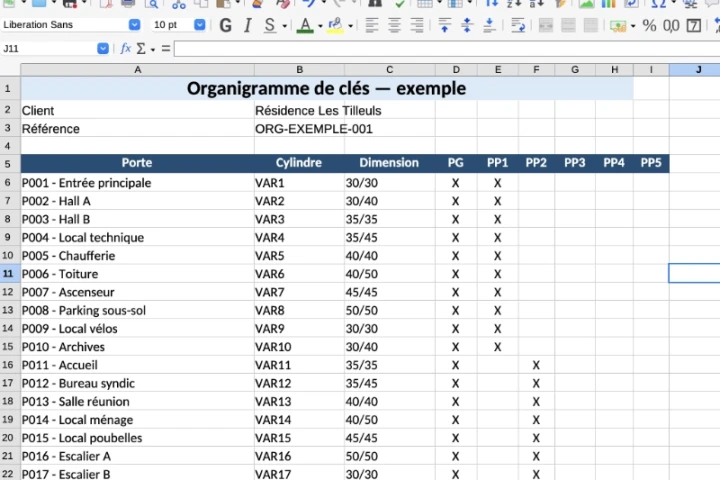Select cell 'P014 - Local ménage'
Image resolution: width=720 pixels, height=480 pixels.
[137, 420]
